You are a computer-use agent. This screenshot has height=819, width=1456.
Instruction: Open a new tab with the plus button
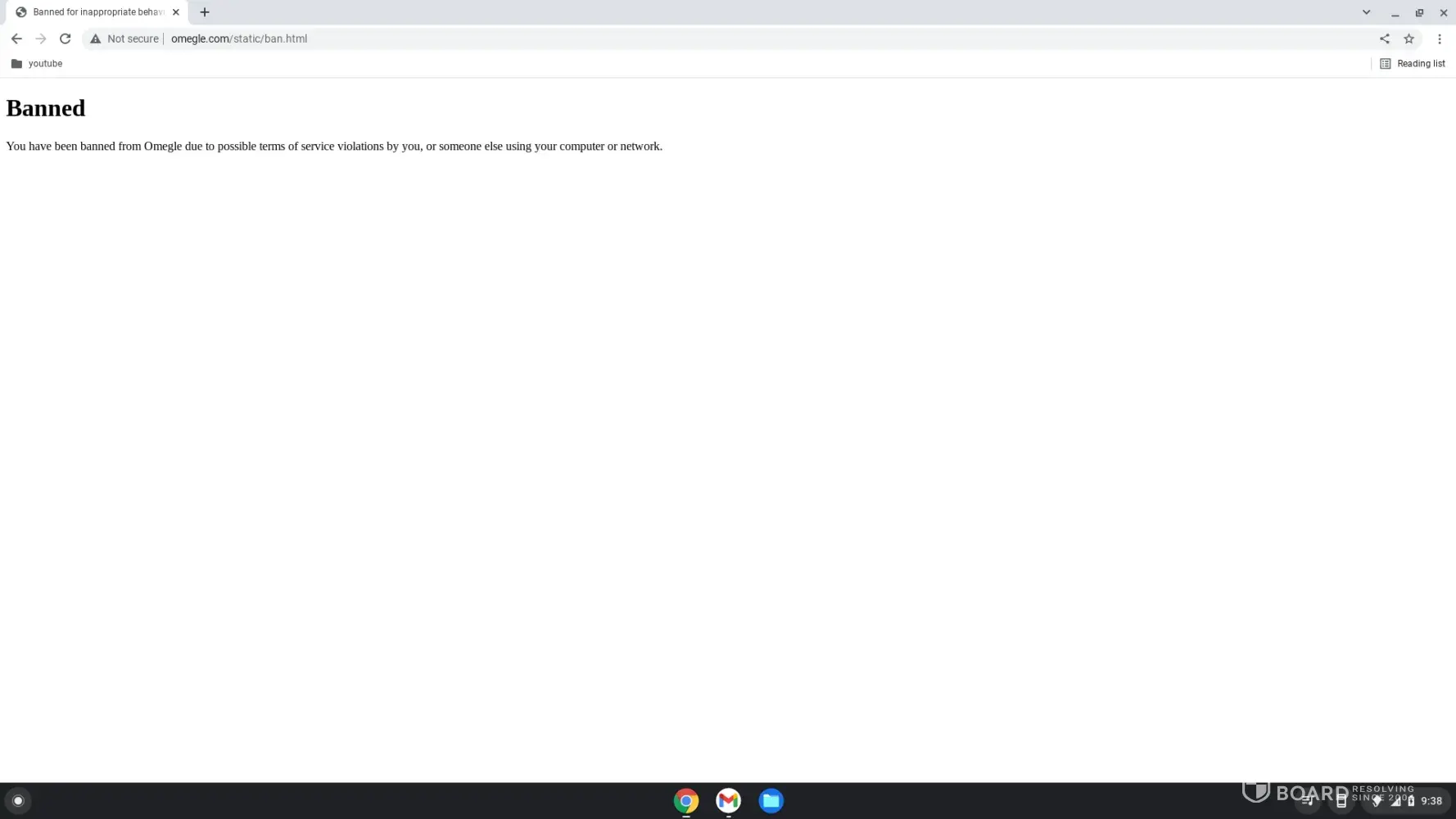[x=205, y=12]
